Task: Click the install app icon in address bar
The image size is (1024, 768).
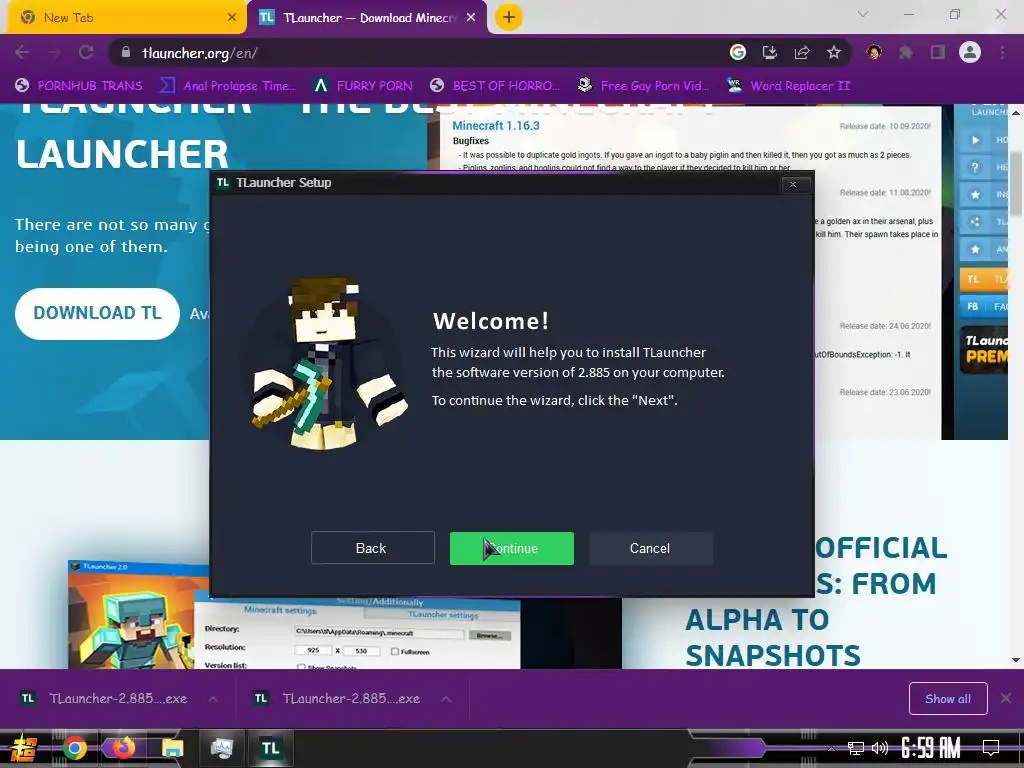Action: (770, 52)
